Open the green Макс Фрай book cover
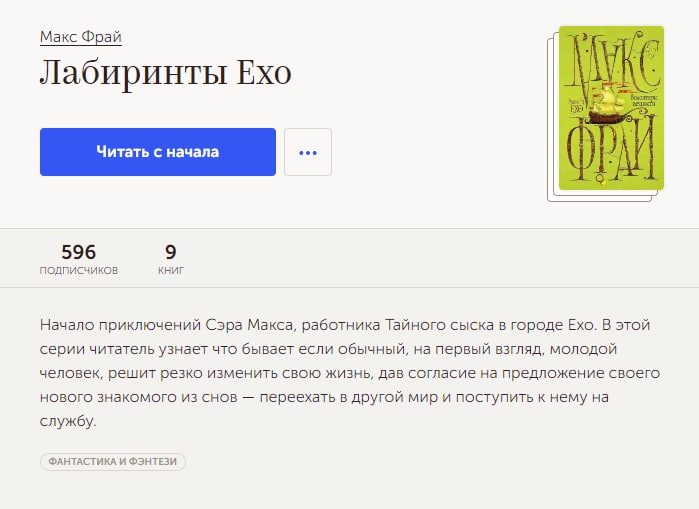The image size is (699, 509). click(611, 108)
